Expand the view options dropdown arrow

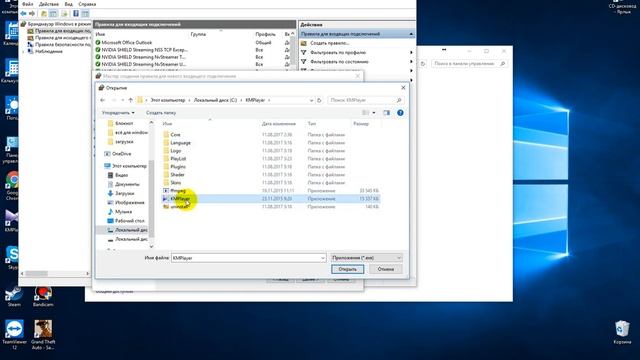pos(374,113)
